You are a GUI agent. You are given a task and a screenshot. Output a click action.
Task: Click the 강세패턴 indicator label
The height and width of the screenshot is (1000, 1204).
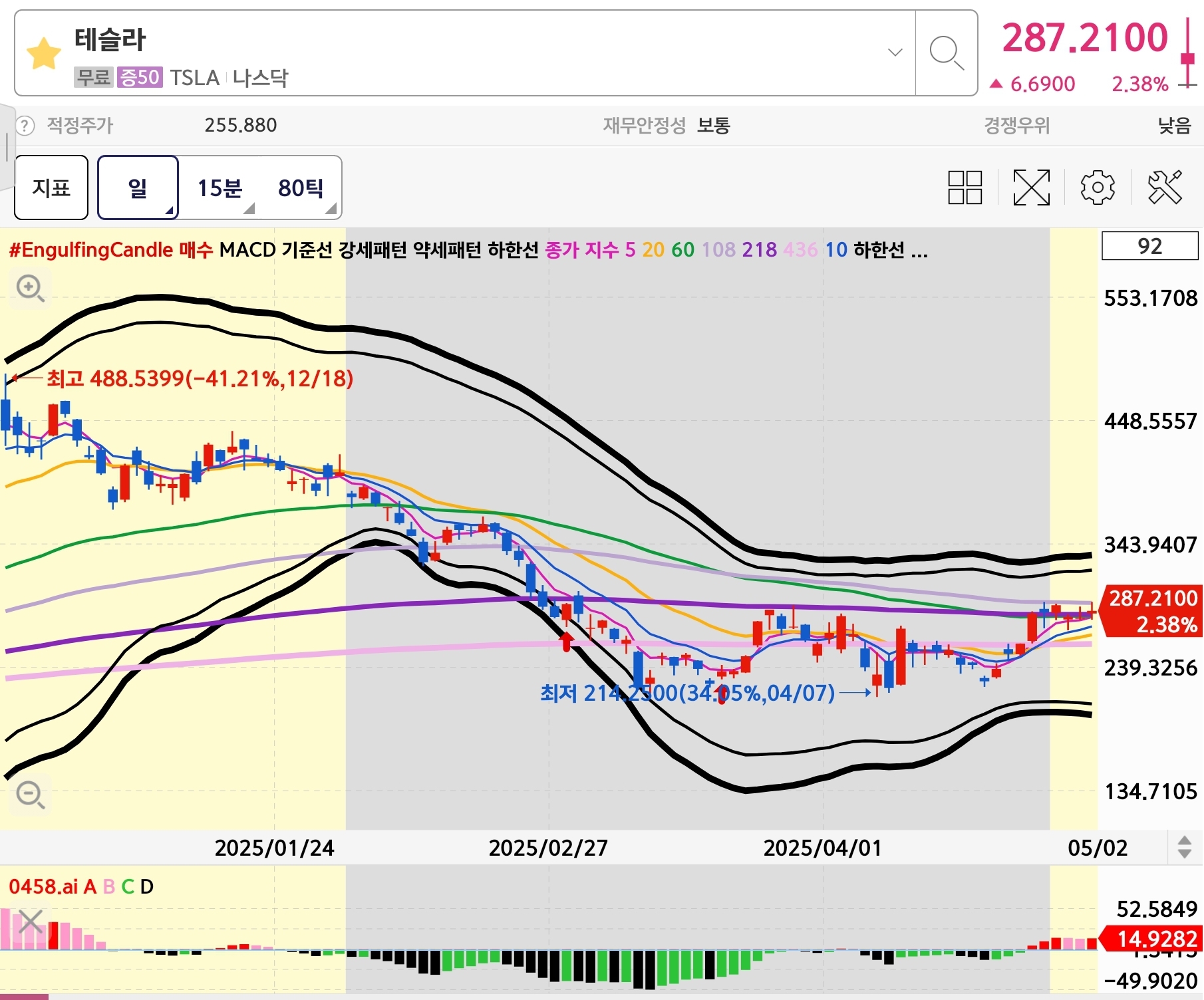coord(373,250)
